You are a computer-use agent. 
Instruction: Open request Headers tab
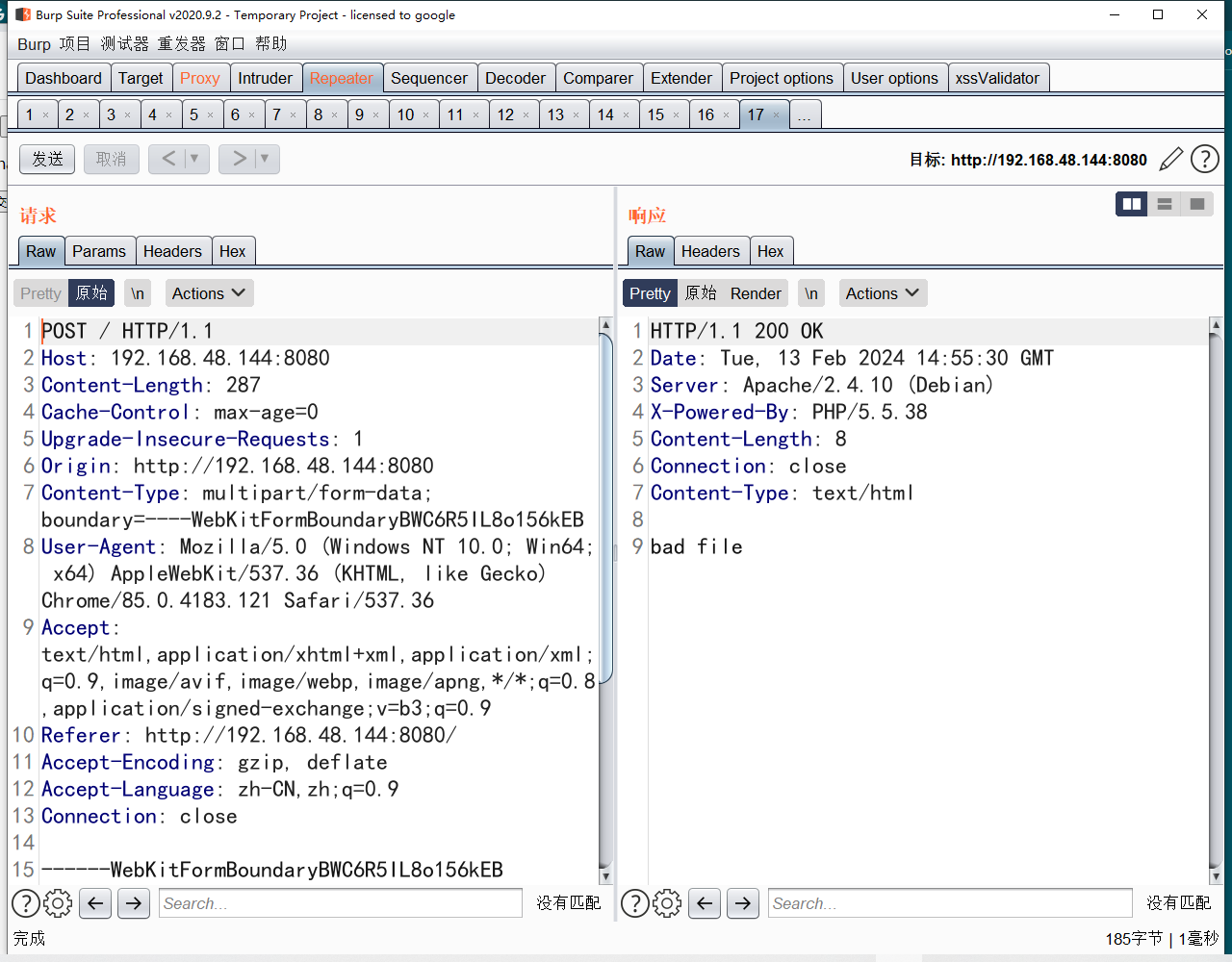click(172, 251)
